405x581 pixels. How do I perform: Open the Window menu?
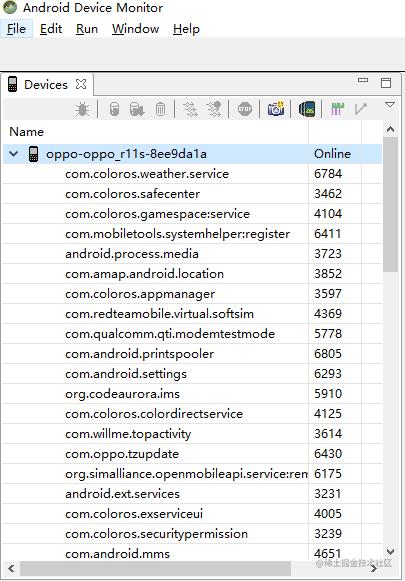coord(136,29)
